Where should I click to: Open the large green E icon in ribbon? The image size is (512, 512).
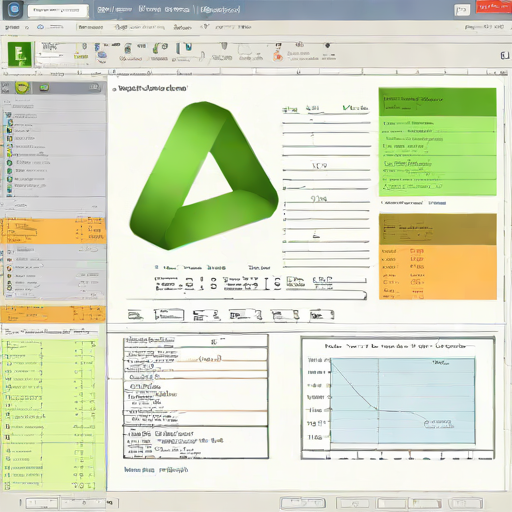coord(20,54)
